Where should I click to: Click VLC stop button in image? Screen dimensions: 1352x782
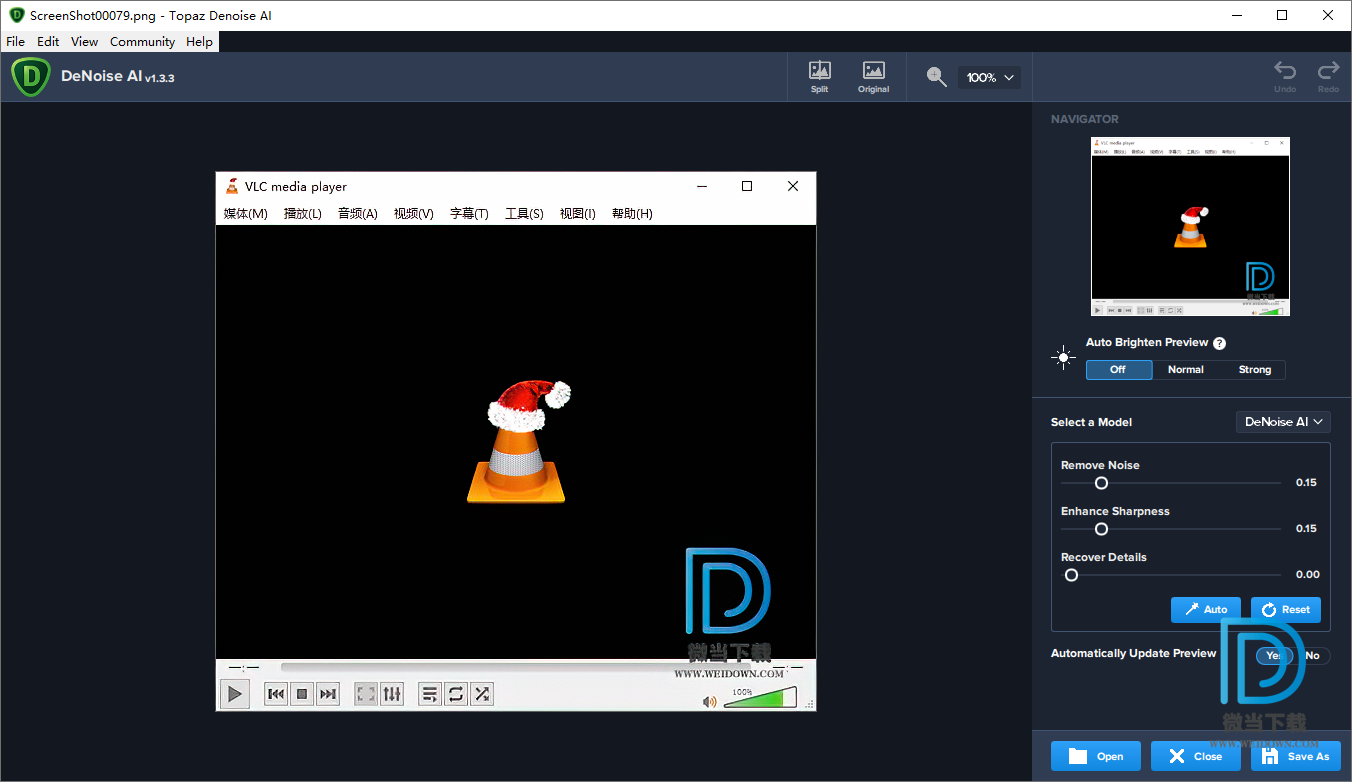click(x=302, y=693)
